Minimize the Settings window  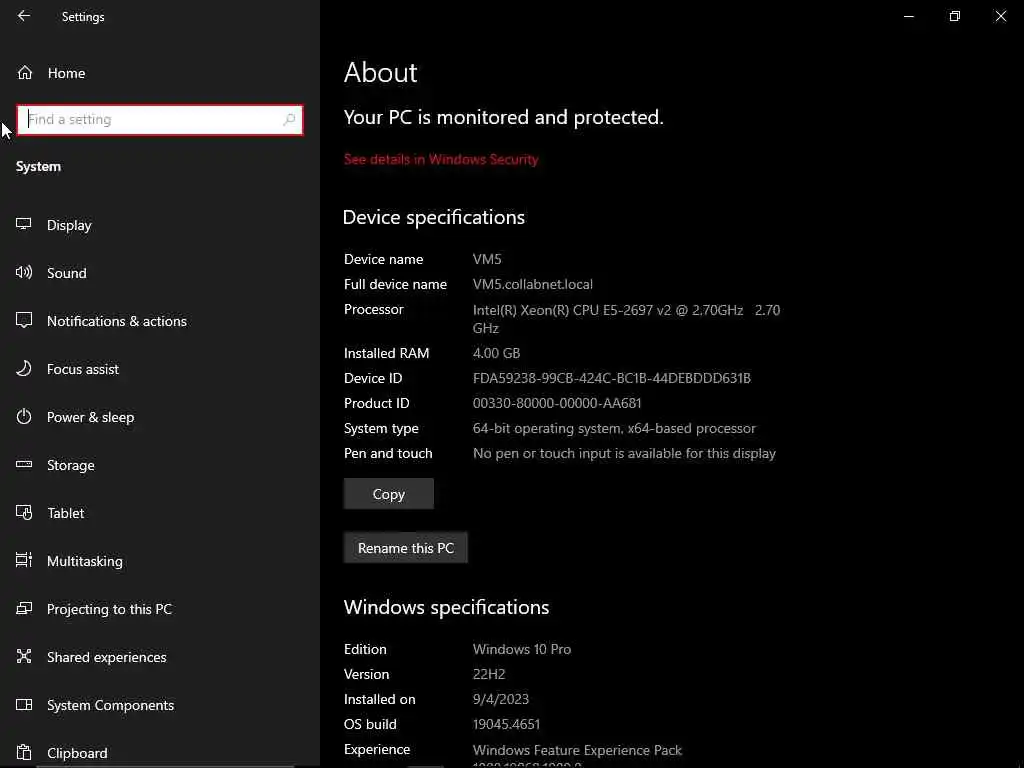(x=908, y=16)
